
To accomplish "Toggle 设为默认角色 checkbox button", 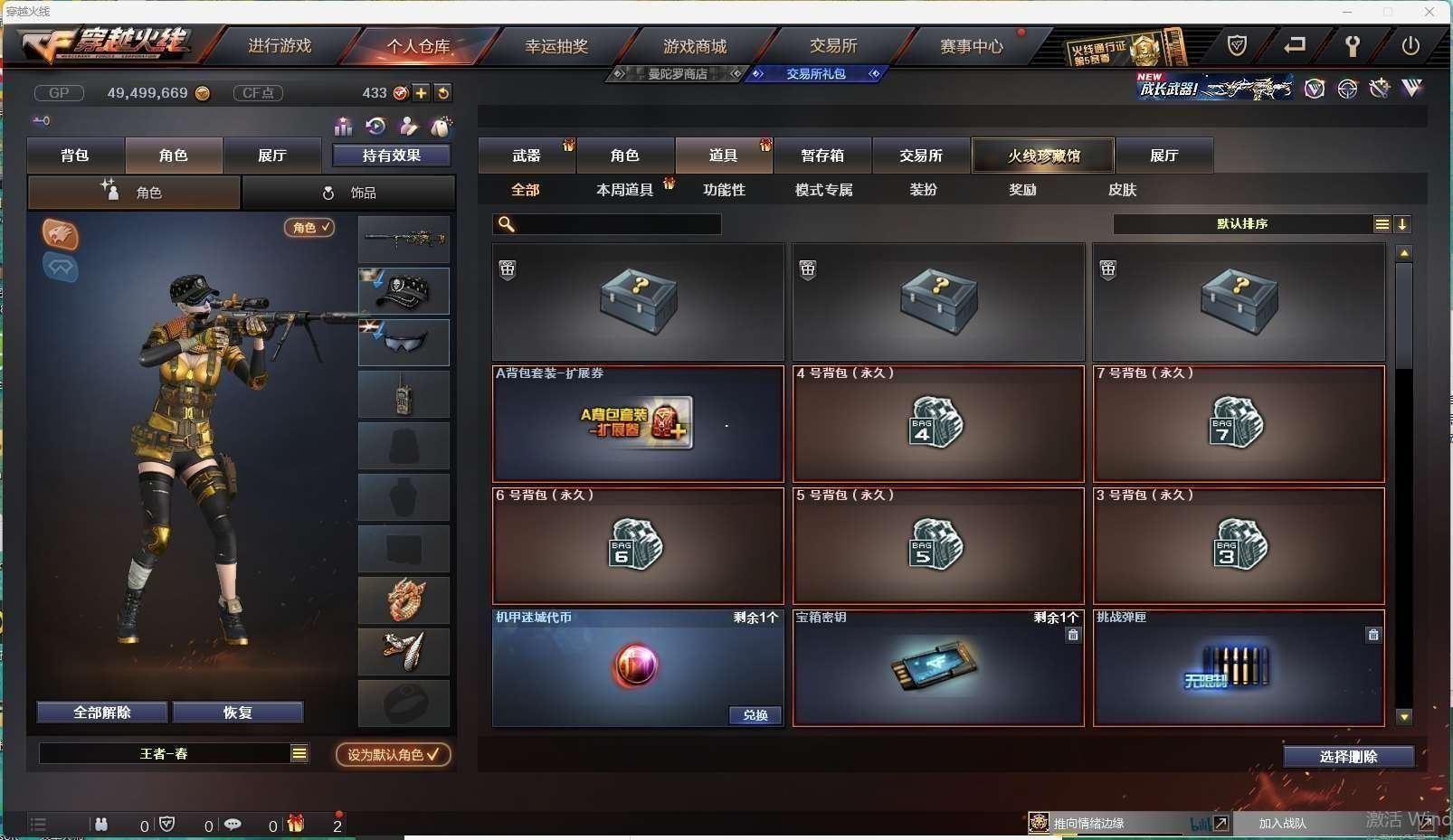I will [x=394, y=754].
